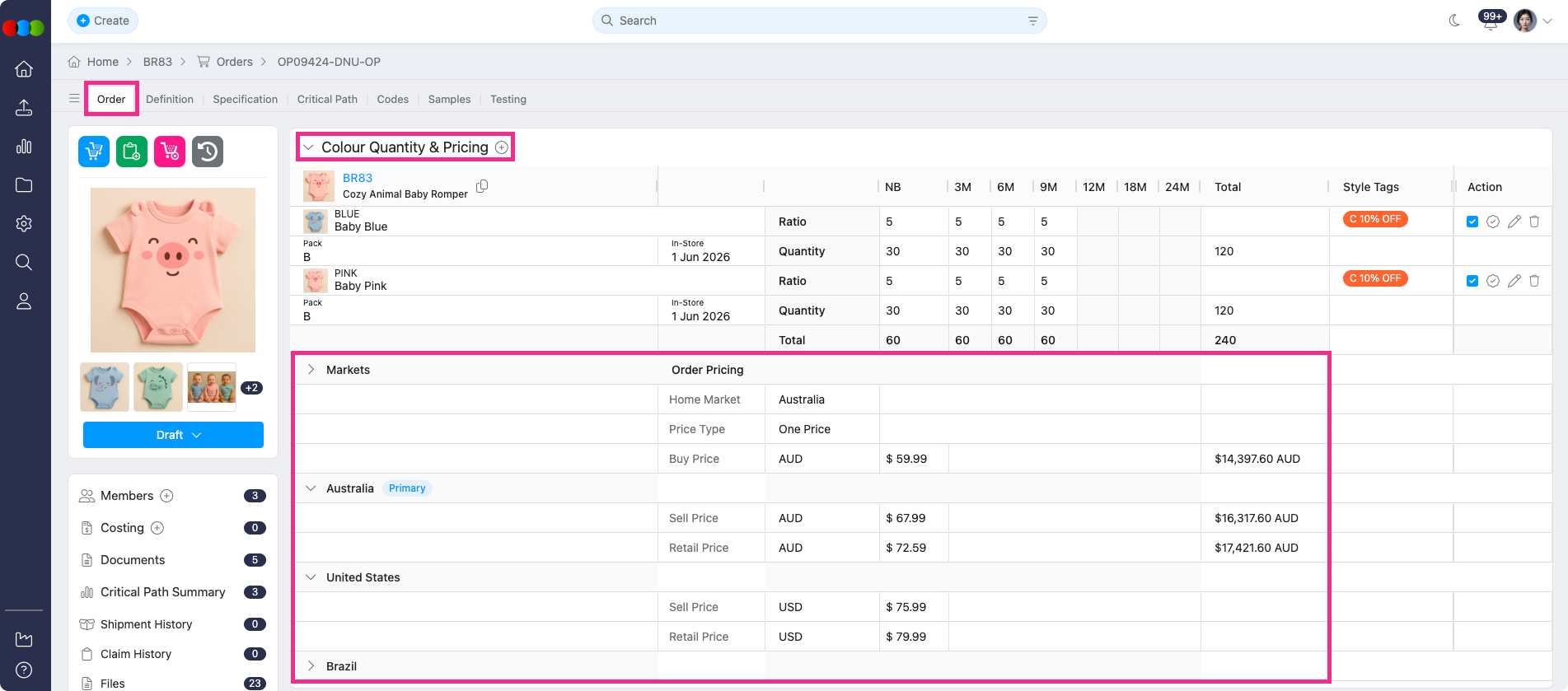This screenshot has width=1568, height=691.
Task: Click the pencil edit icon for Baby Blue
Action: pos(1514,222)
